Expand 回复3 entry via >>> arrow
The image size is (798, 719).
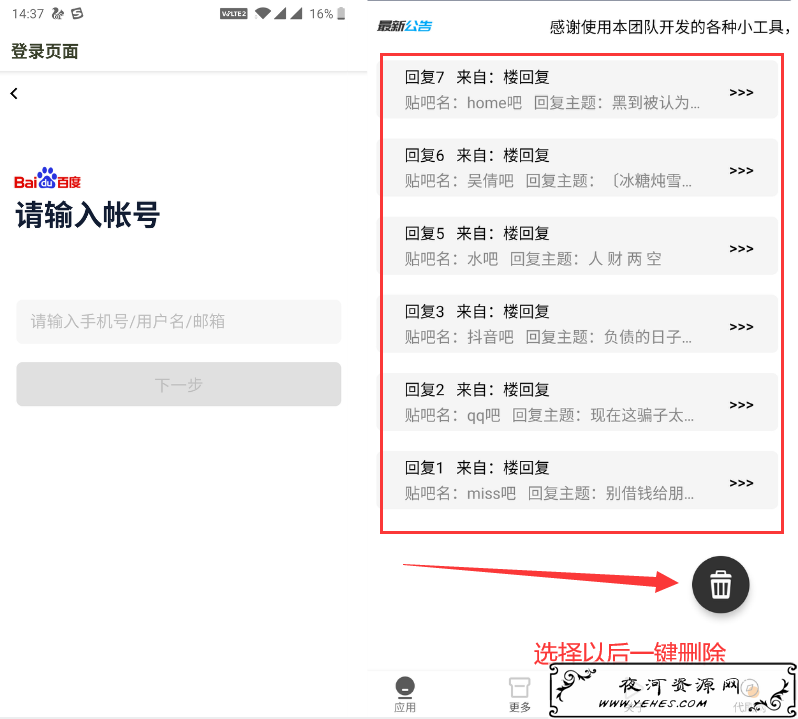[x=741, y=327]
